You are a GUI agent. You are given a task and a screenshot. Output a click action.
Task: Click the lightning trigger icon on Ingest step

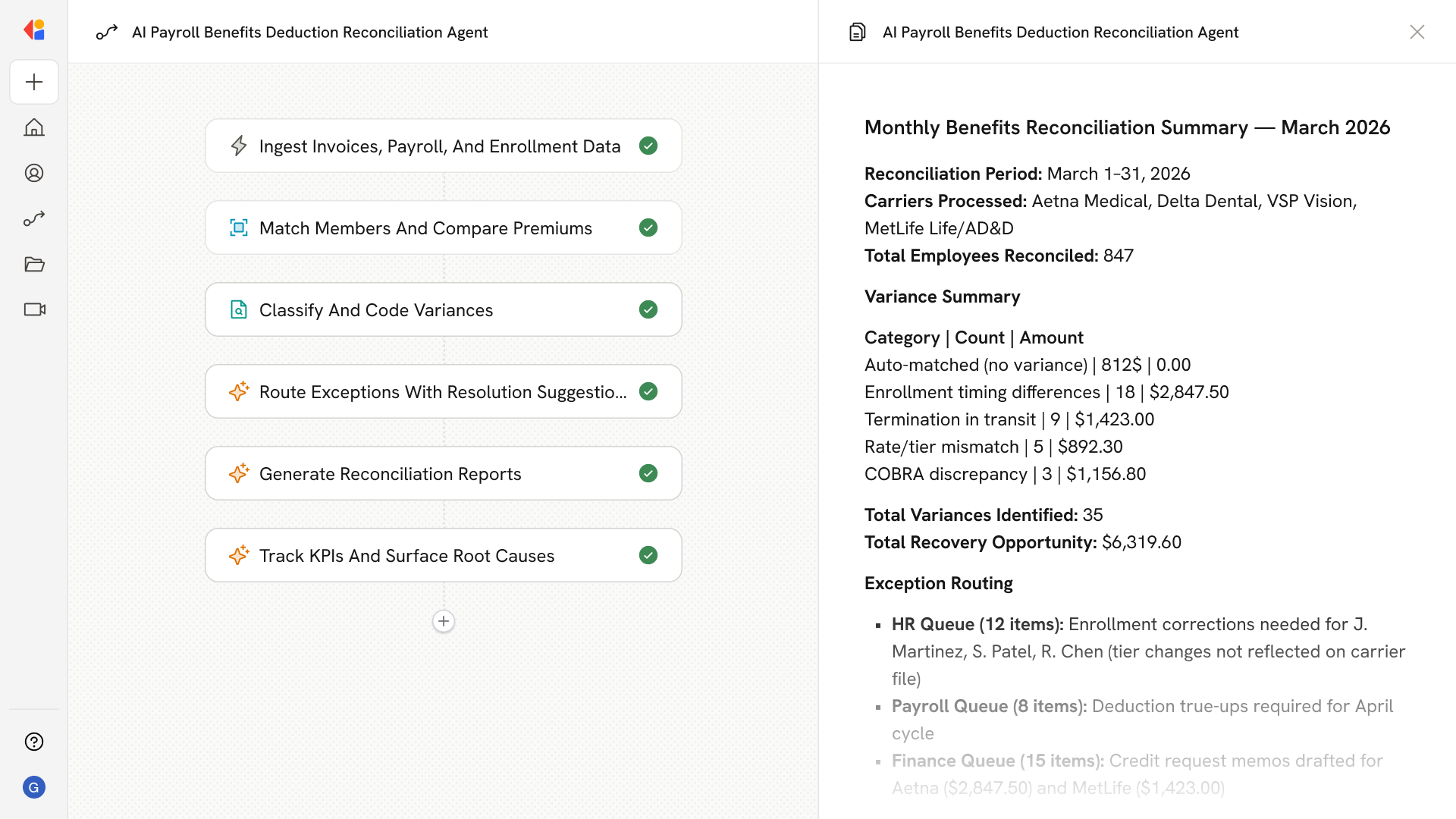tap(239, 146)
